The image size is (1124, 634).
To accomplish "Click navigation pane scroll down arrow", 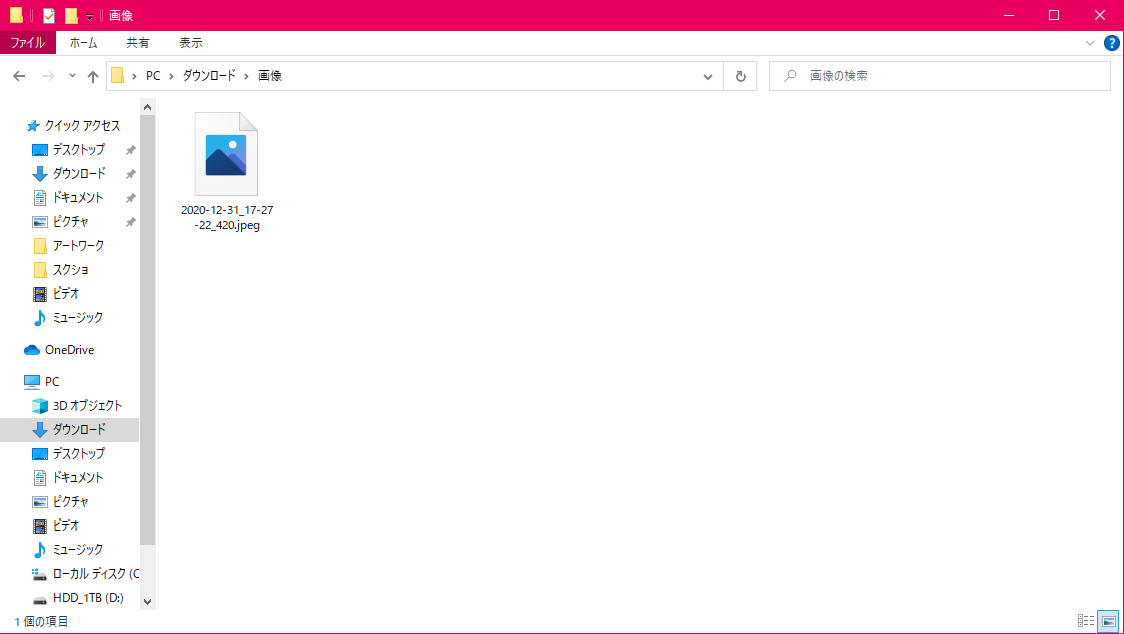I will [x=148, y=602].
